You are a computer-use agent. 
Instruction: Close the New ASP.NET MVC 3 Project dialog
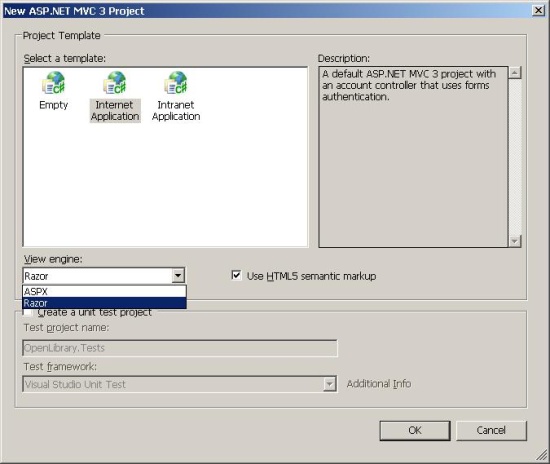(538, 11)
